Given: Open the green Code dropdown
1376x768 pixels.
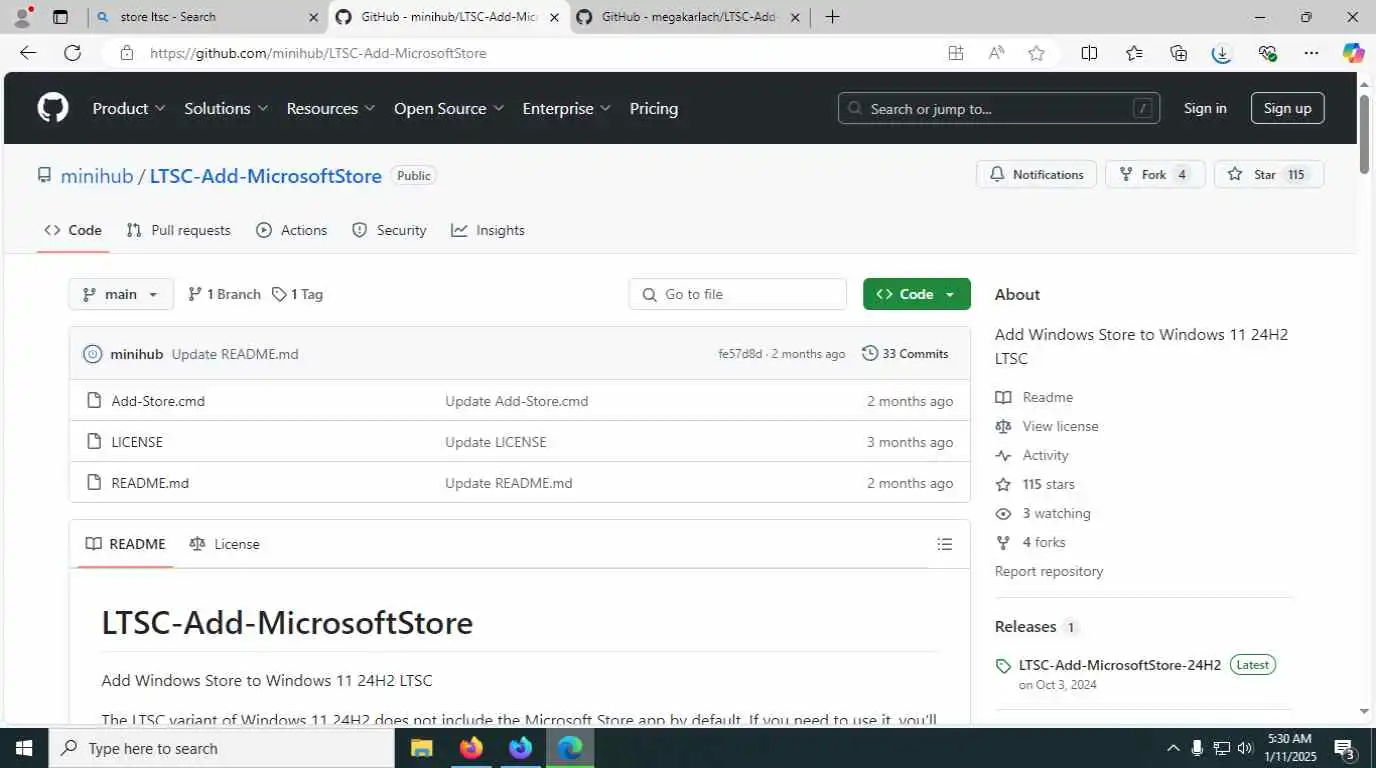Looking at the screenshot, I should click(916, 294).
